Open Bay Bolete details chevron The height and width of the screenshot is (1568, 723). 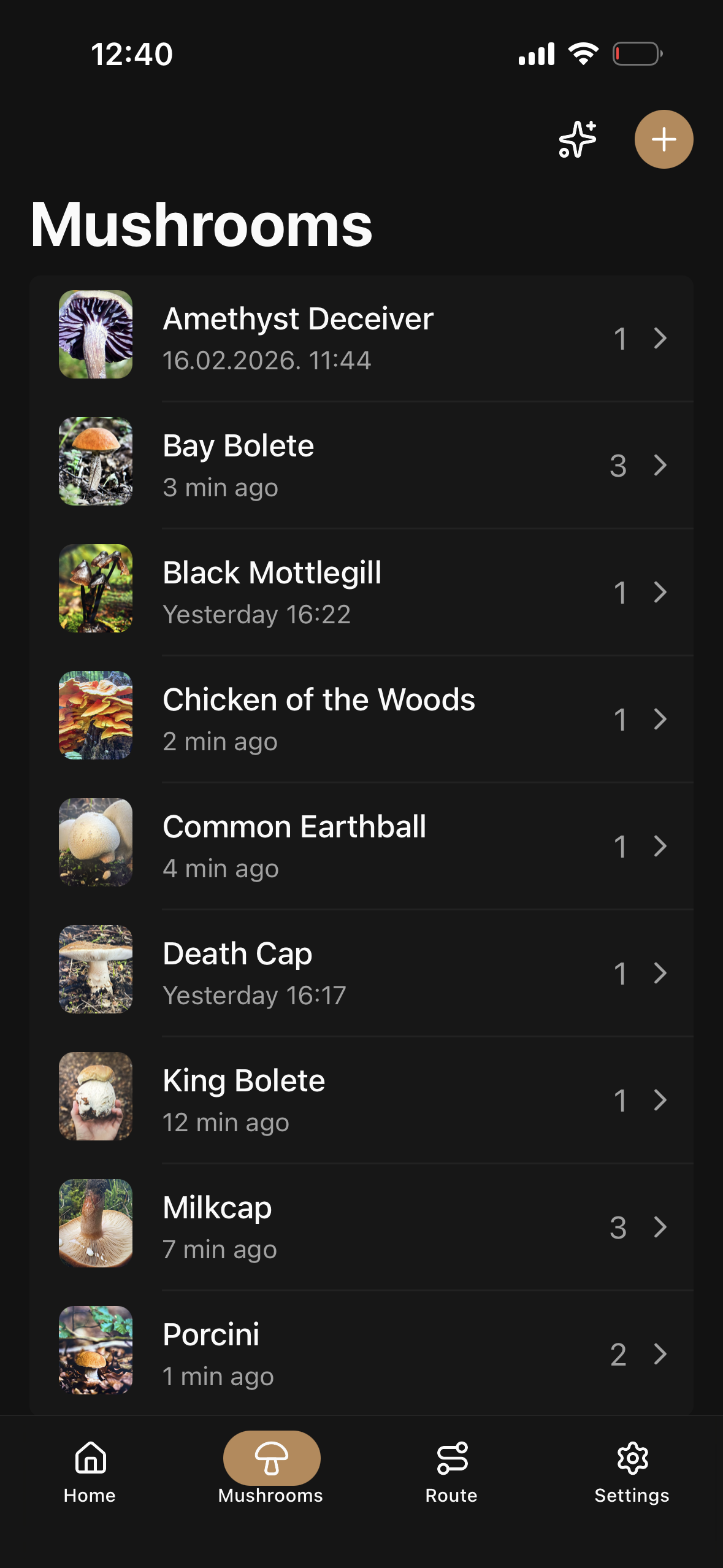coord(660,465)
